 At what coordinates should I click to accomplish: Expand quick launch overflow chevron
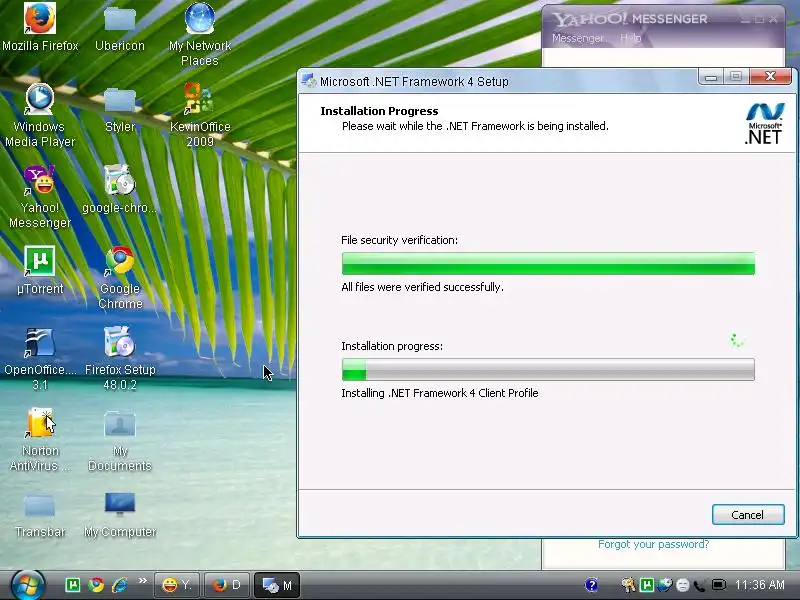click(142, 581)
